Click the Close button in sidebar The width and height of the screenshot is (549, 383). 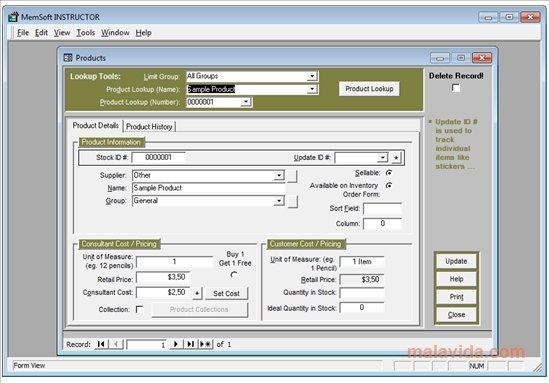coord(456,315)
